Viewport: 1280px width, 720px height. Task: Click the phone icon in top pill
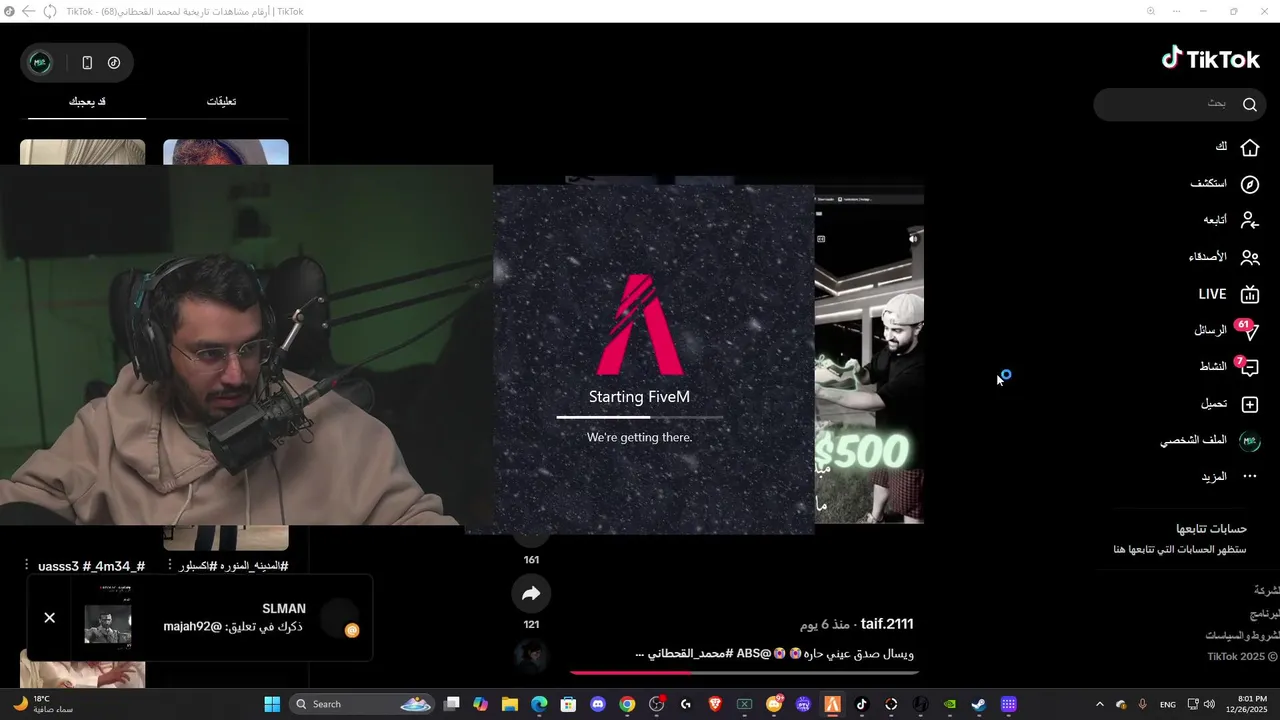(87, 62)
